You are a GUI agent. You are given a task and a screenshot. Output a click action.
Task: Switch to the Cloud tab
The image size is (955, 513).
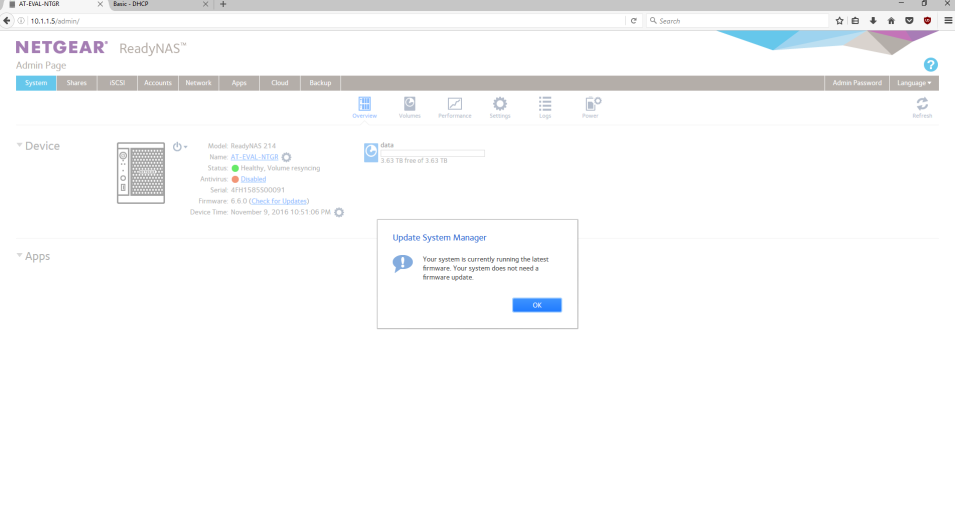[x=280, y=83]
